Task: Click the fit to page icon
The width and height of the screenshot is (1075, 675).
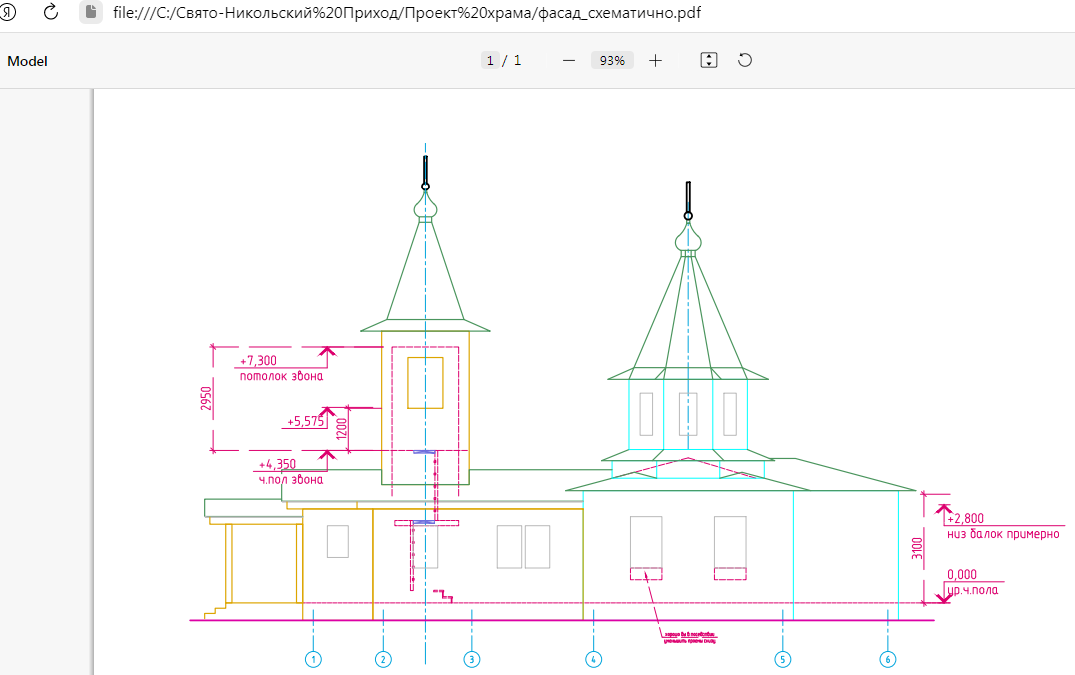Action: (x=709, y=60)
